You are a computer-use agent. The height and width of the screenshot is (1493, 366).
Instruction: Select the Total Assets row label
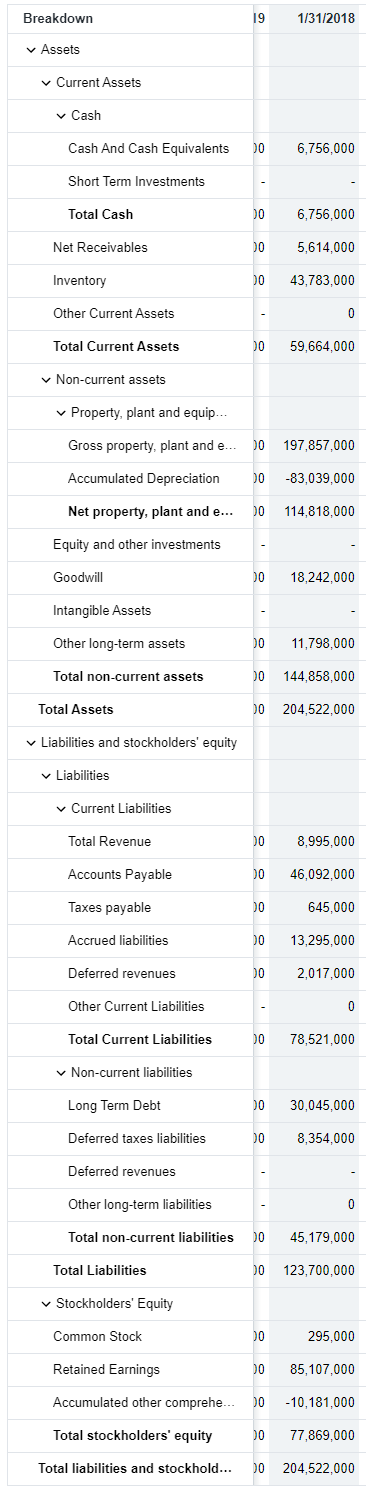(x=76, y=709)
